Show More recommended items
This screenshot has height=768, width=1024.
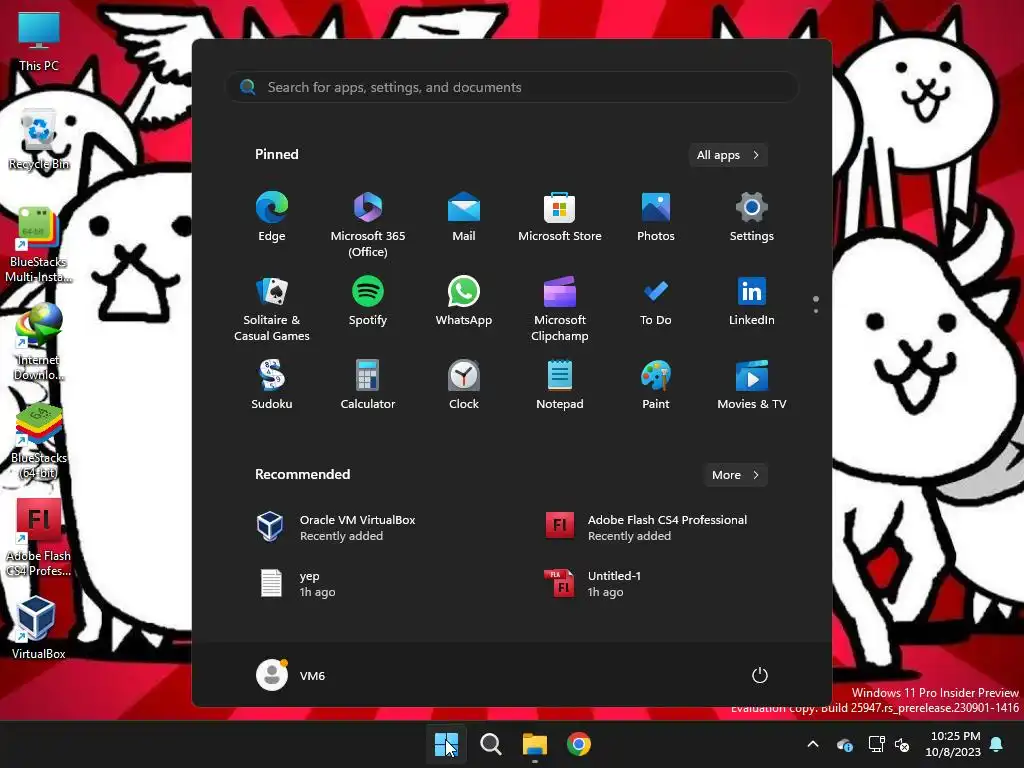735,475
